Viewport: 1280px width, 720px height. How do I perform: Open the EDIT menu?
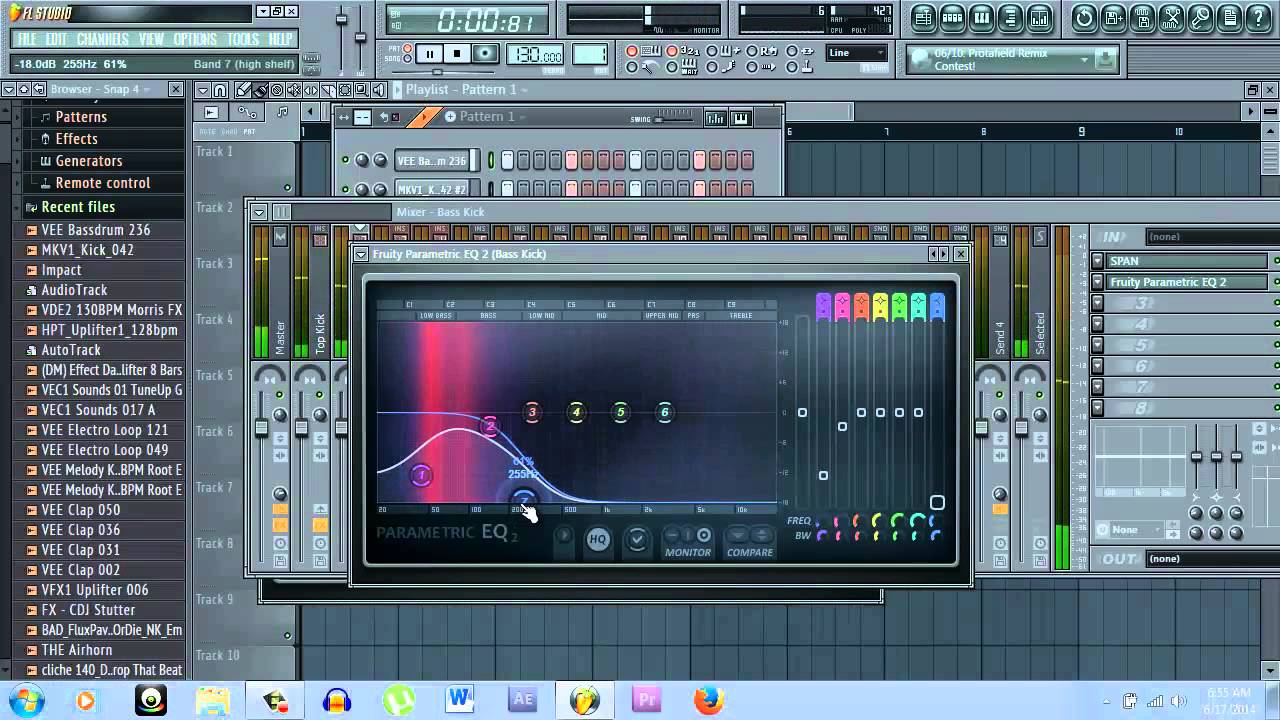coord(56,39)
